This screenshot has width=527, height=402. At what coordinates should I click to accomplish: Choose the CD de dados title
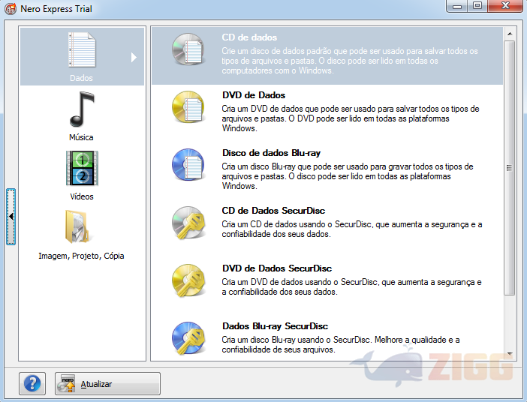tap(249, 37)
